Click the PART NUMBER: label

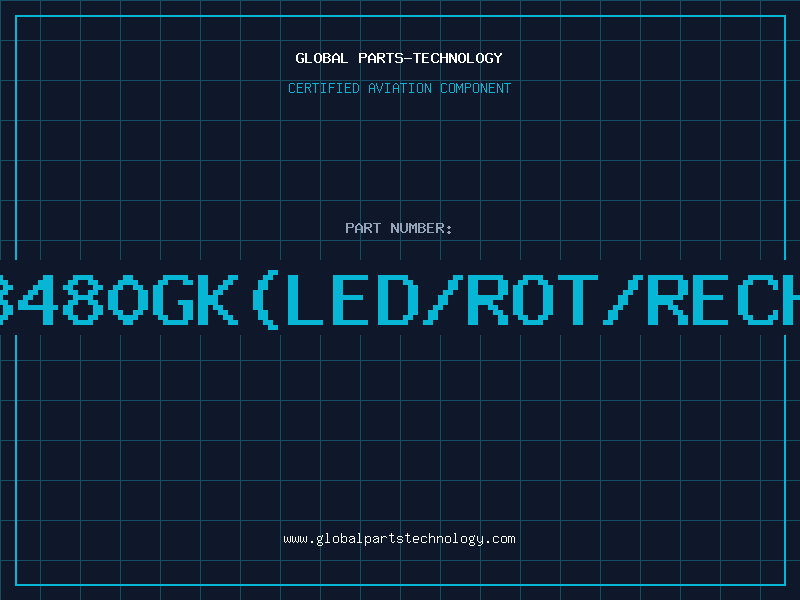coord(399,228)
